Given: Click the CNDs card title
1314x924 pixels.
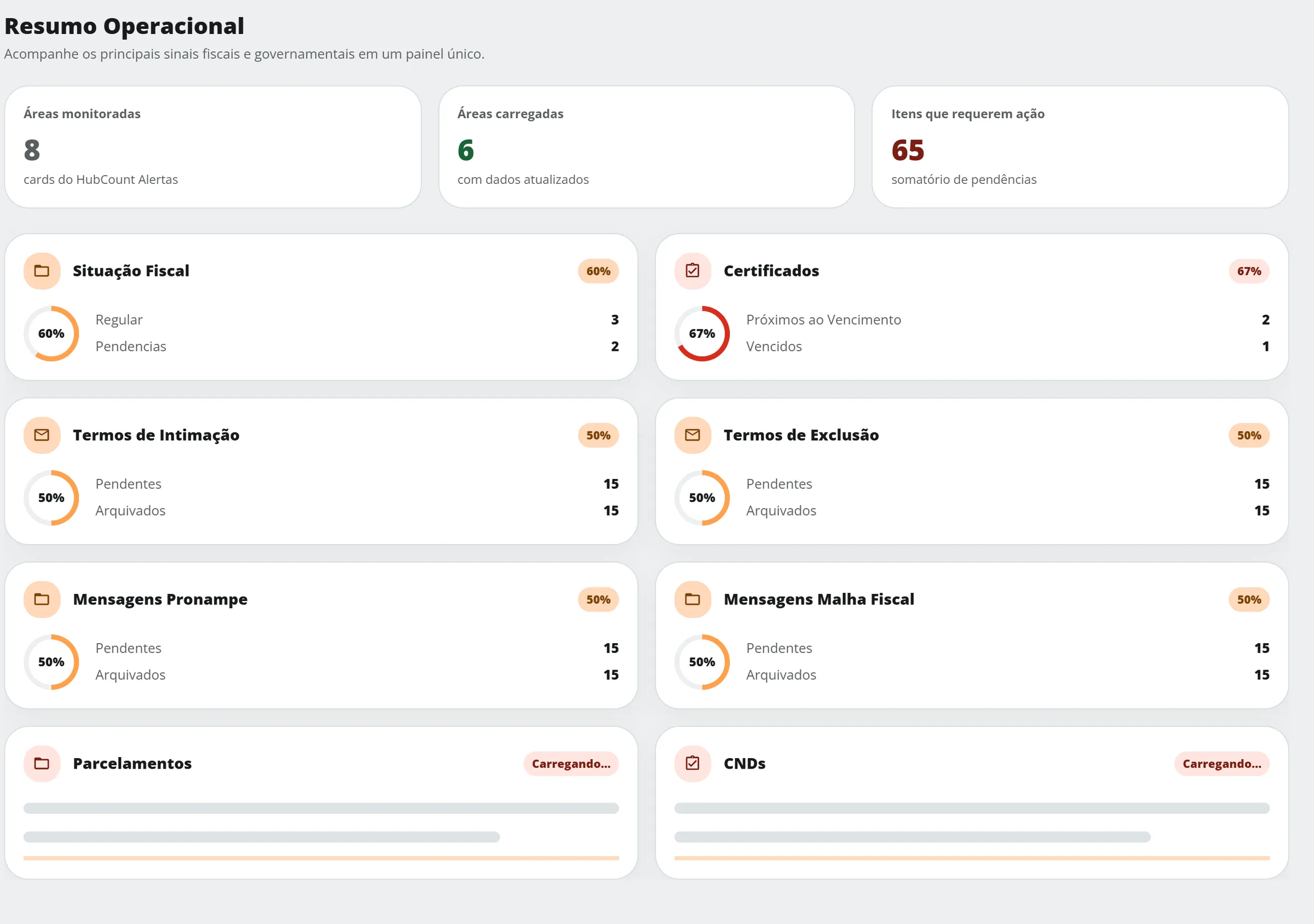Looking at the screenshot, I should point(745,763).
